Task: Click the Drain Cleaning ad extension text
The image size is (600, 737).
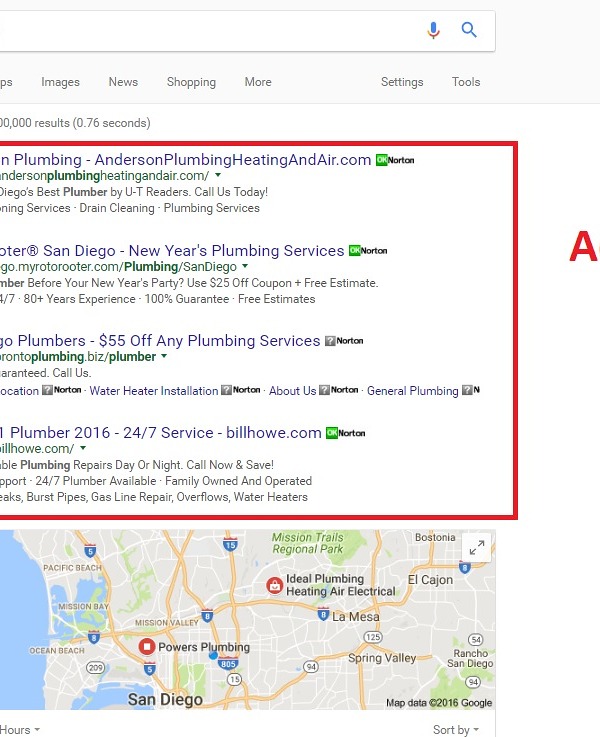Action: 117,208
